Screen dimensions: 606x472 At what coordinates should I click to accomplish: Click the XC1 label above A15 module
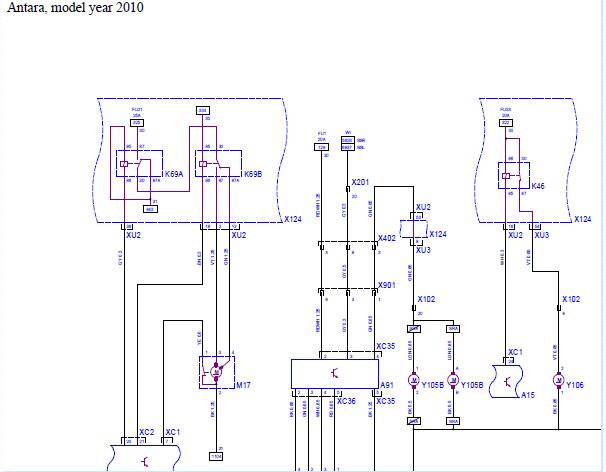click(x=516, y=352)
